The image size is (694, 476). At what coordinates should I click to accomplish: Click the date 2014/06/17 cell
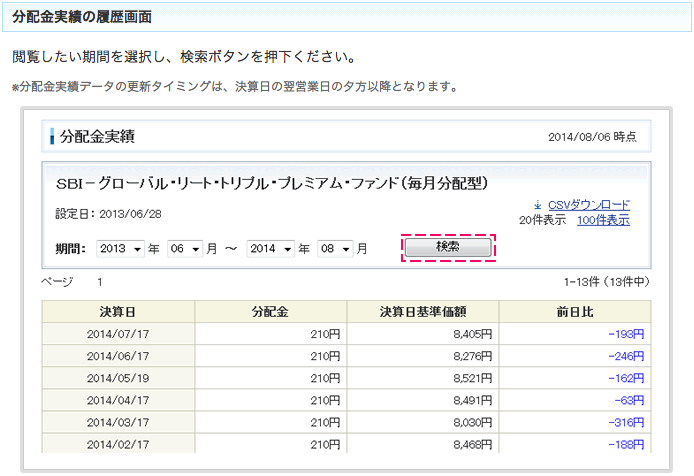coord(118,356)
